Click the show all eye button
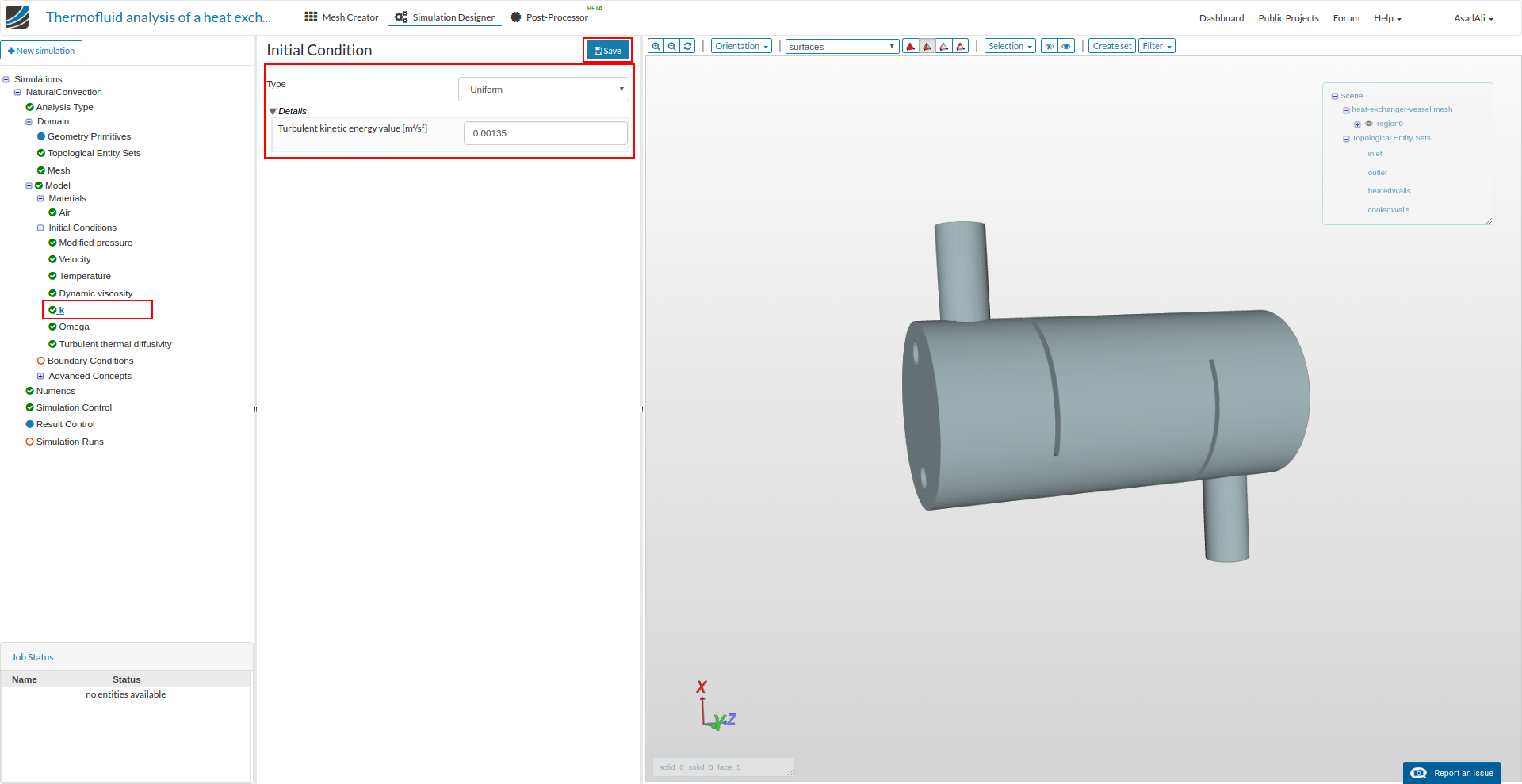The image size is (1522, 784). tap(1066, 46)
